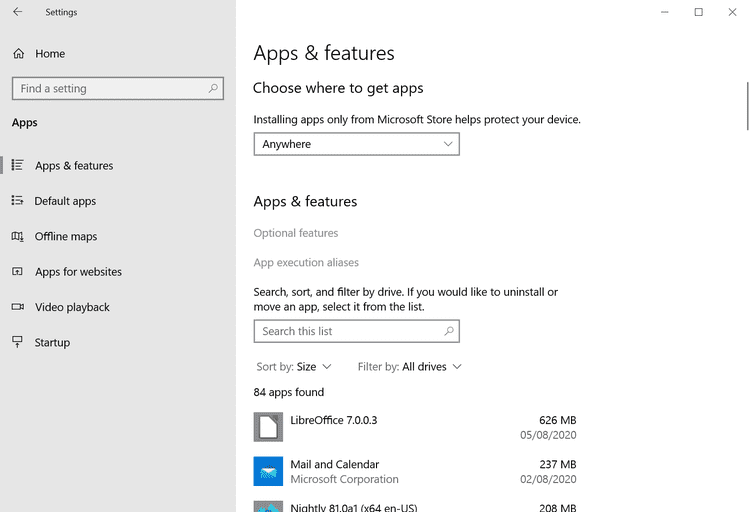Image resolution: width=750 pixels, height=512 pixels.
Task: Click the 84 apps found text
Action: click(x=289, y=392)
